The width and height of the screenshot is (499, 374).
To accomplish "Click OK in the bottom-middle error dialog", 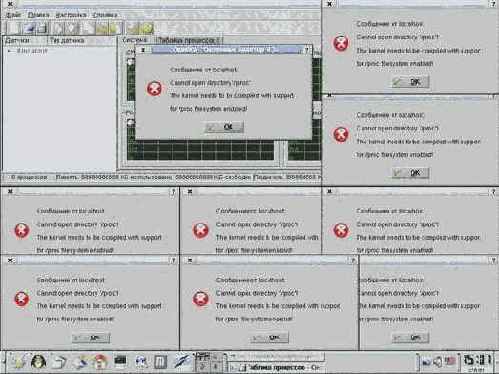I will click(269, 338).
